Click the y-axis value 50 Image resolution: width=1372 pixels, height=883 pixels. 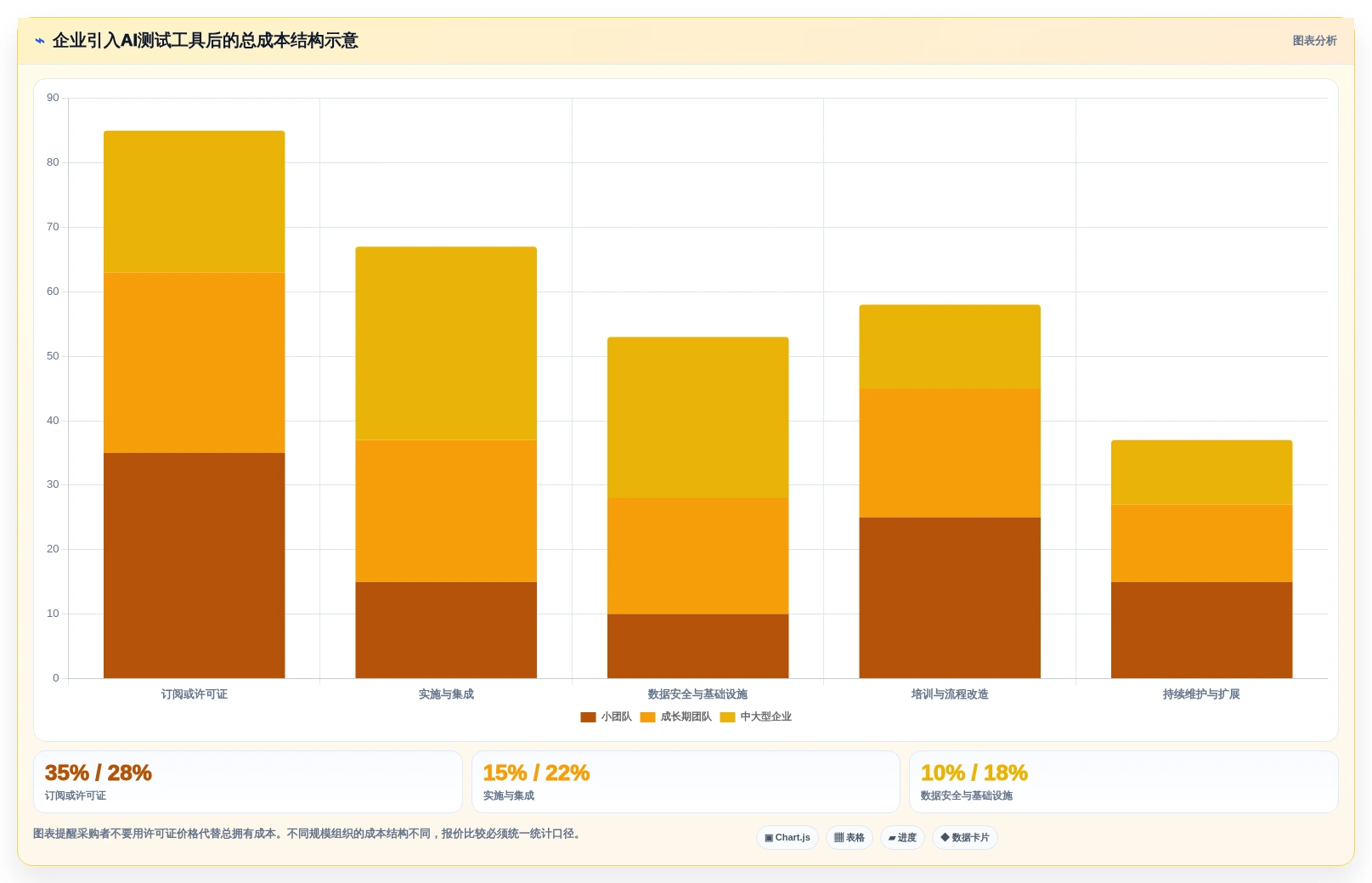pos(53,356)
